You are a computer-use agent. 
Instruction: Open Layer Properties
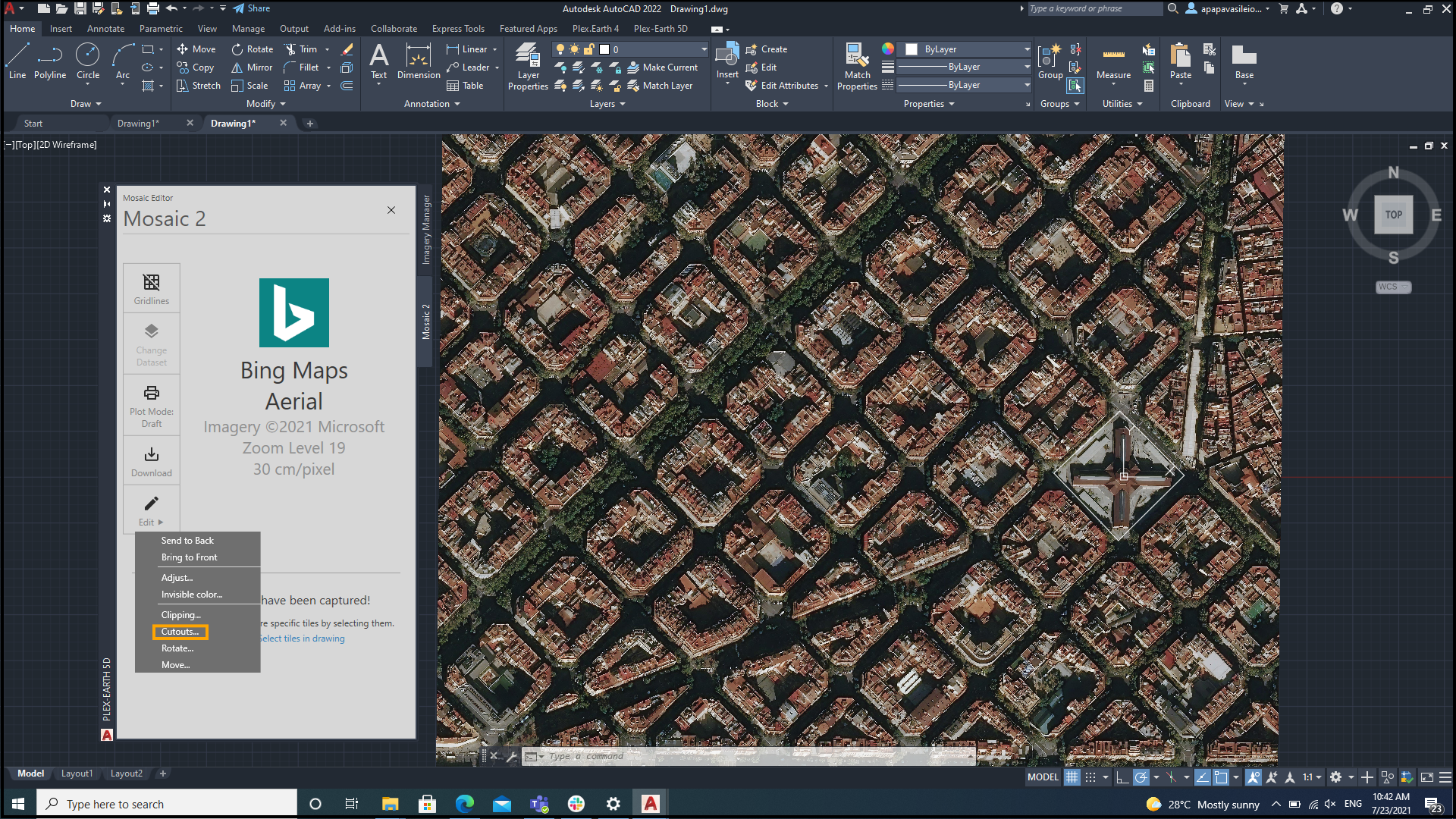pyautogui.click(x=528, y=67)
